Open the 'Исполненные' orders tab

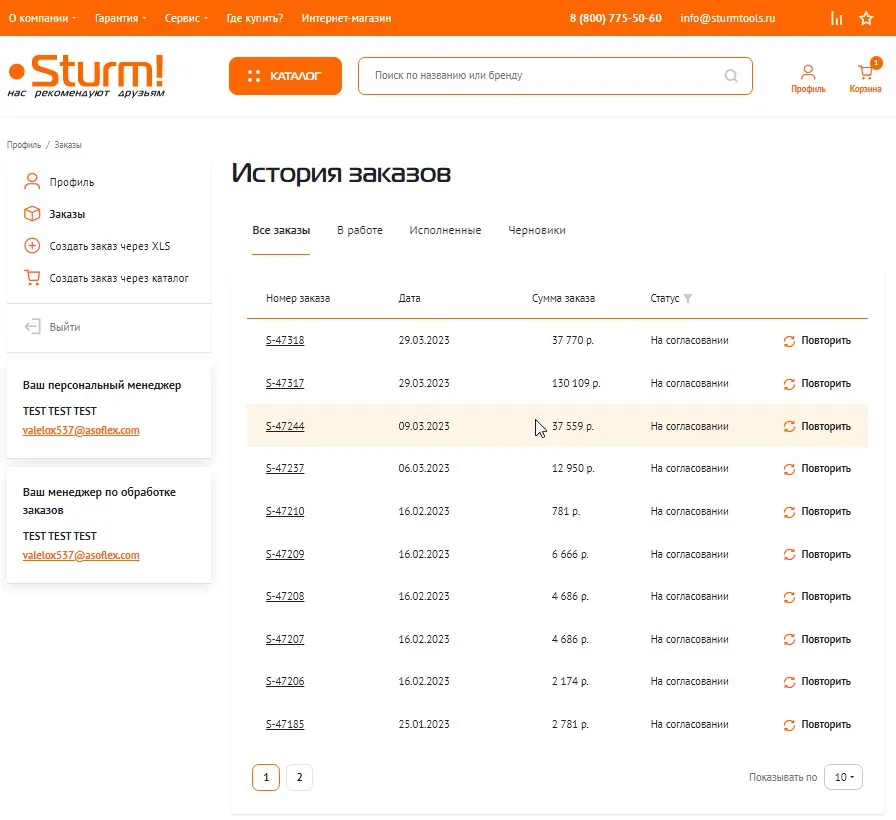click(x=445, y=231)
